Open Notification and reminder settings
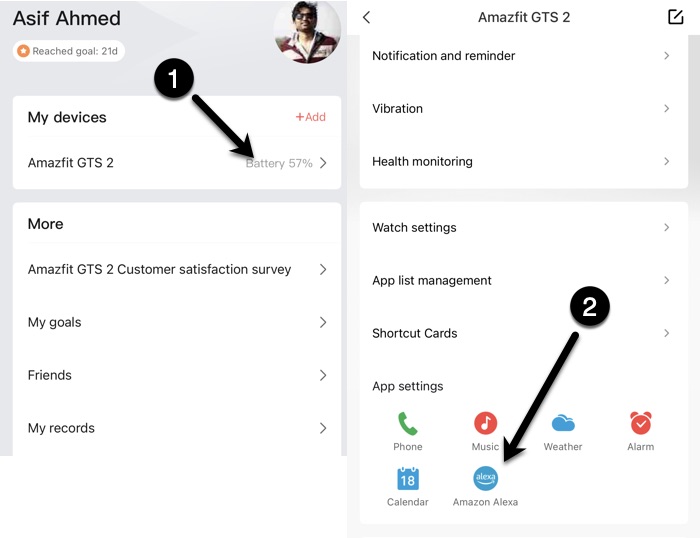The height and width of the screenshot is (538, 700). point(524,56)
